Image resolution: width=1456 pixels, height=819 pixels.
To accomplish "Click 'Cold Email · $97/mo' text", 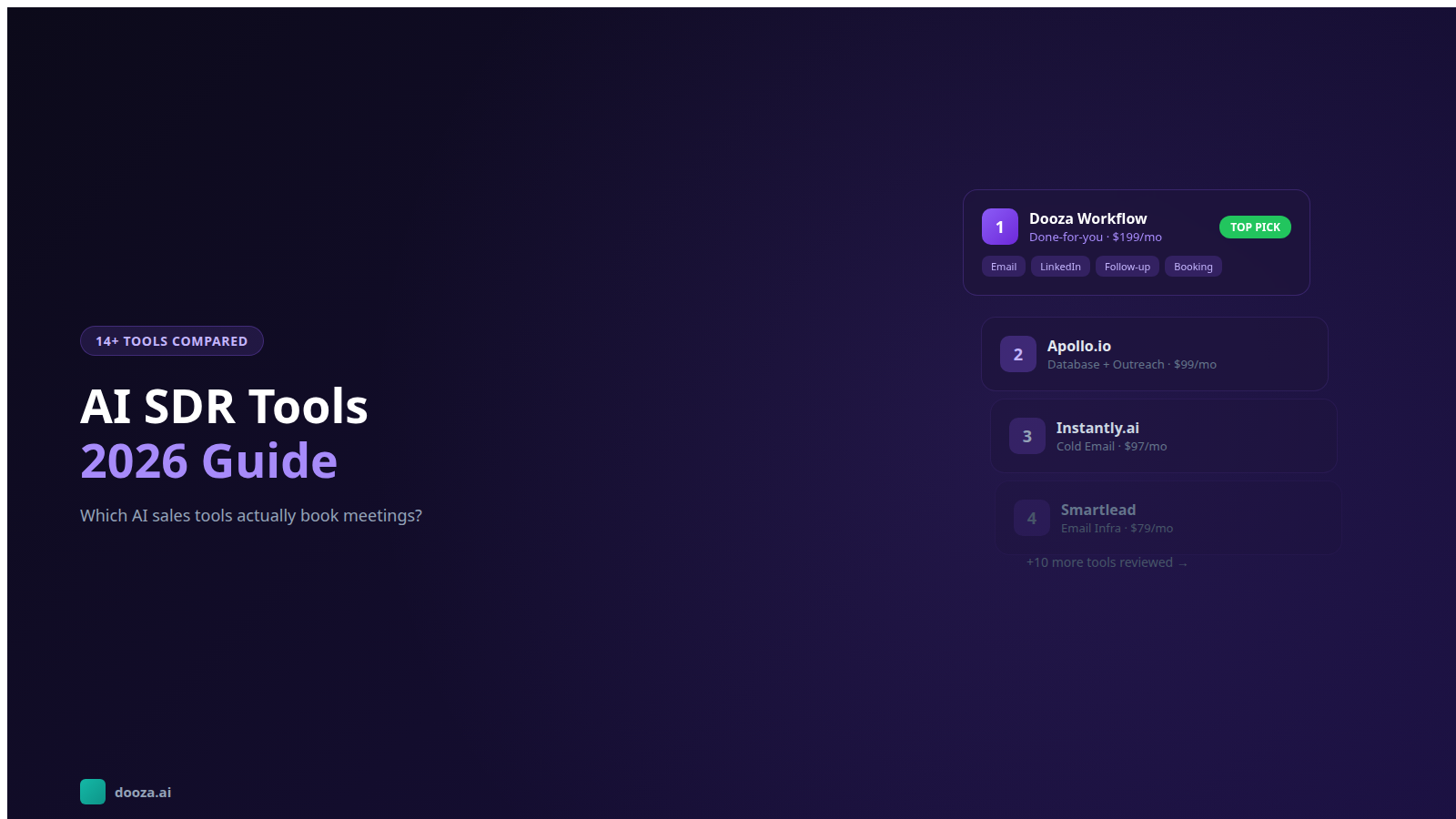I will (x=1111, y=447).
